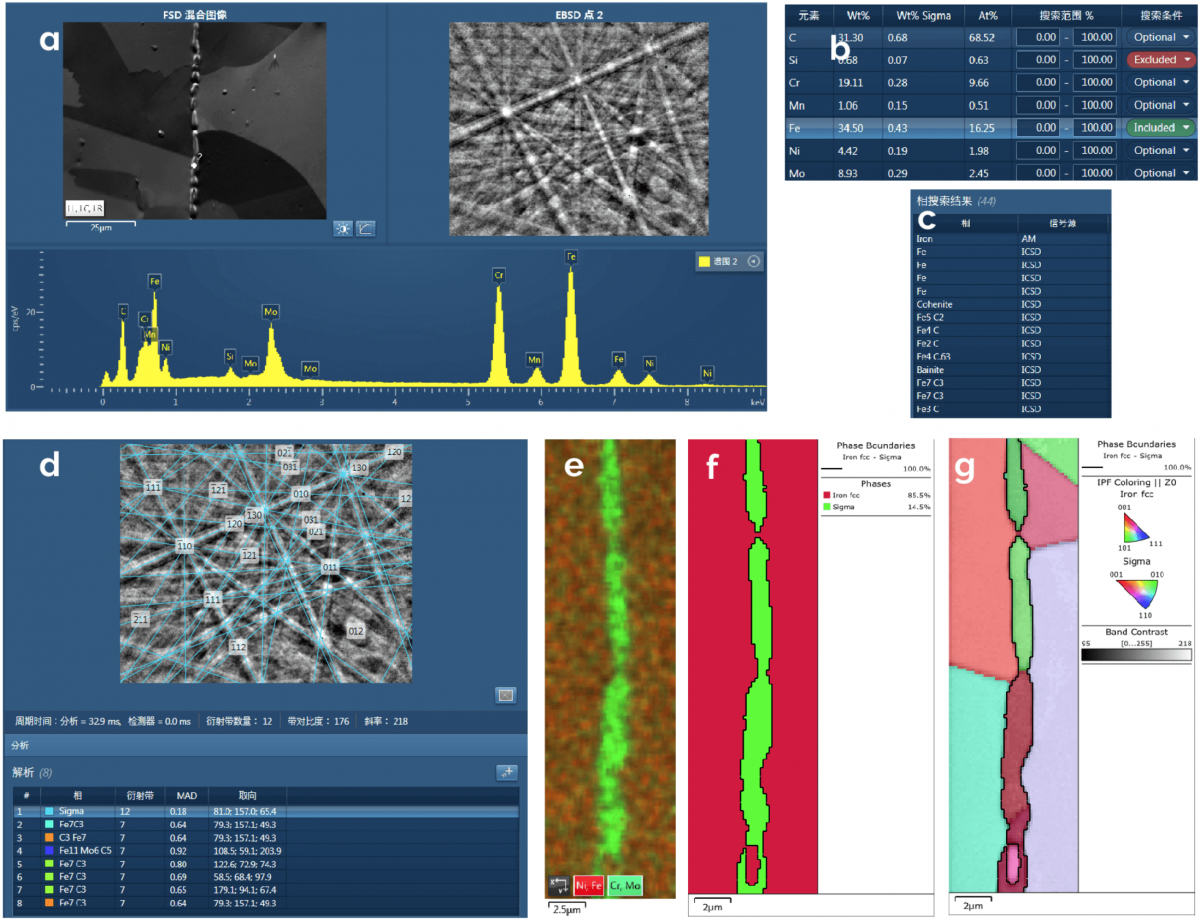Select the Cohenite phase search result
The width and height of the screenshot is (1200, 922).
point(937,304)
